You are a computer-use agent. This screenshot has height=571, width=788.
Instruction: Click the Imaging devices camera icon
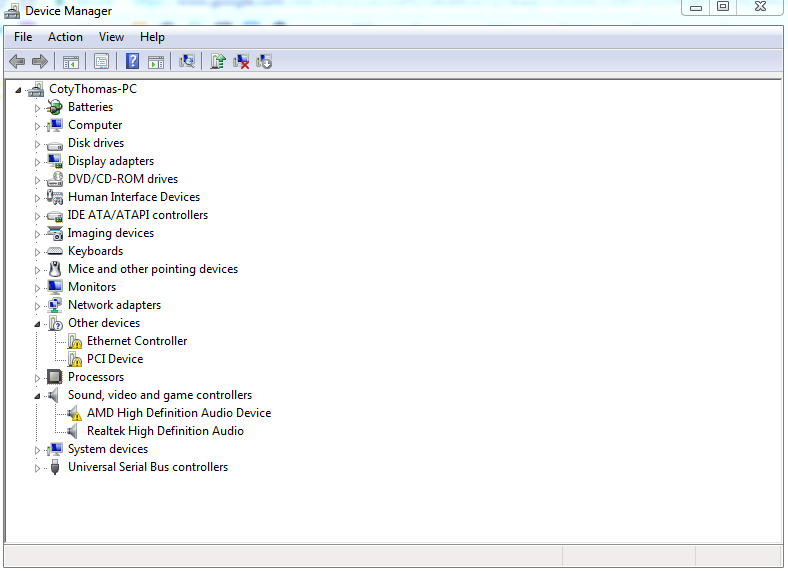click(x=54, y=233)
